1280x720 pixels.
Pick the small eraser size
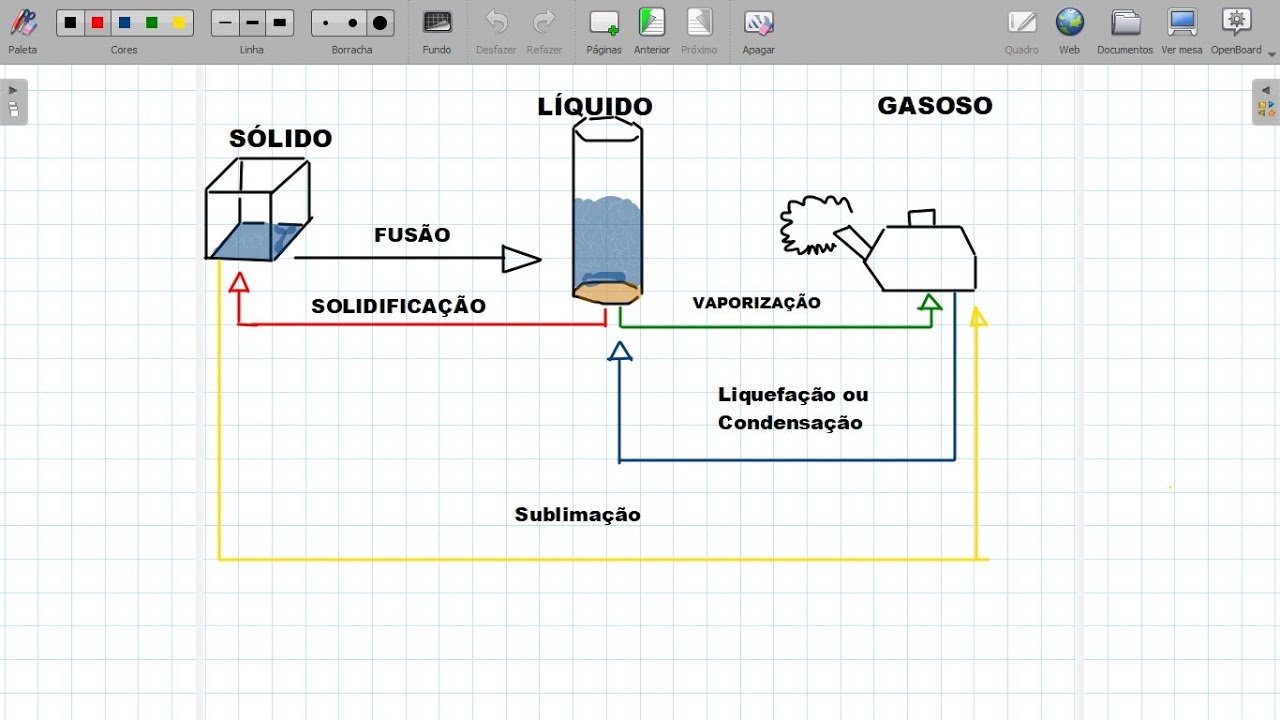pyautogui.click(x=326, y=22)
